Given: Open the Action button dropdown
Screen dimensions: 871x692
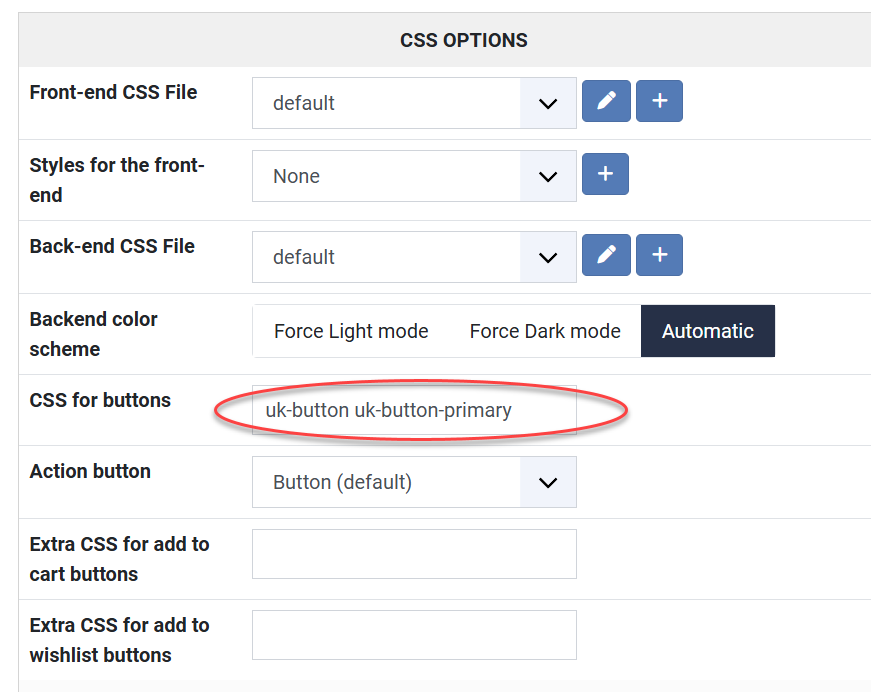Looking at the screenshot, I should point(414,482).
